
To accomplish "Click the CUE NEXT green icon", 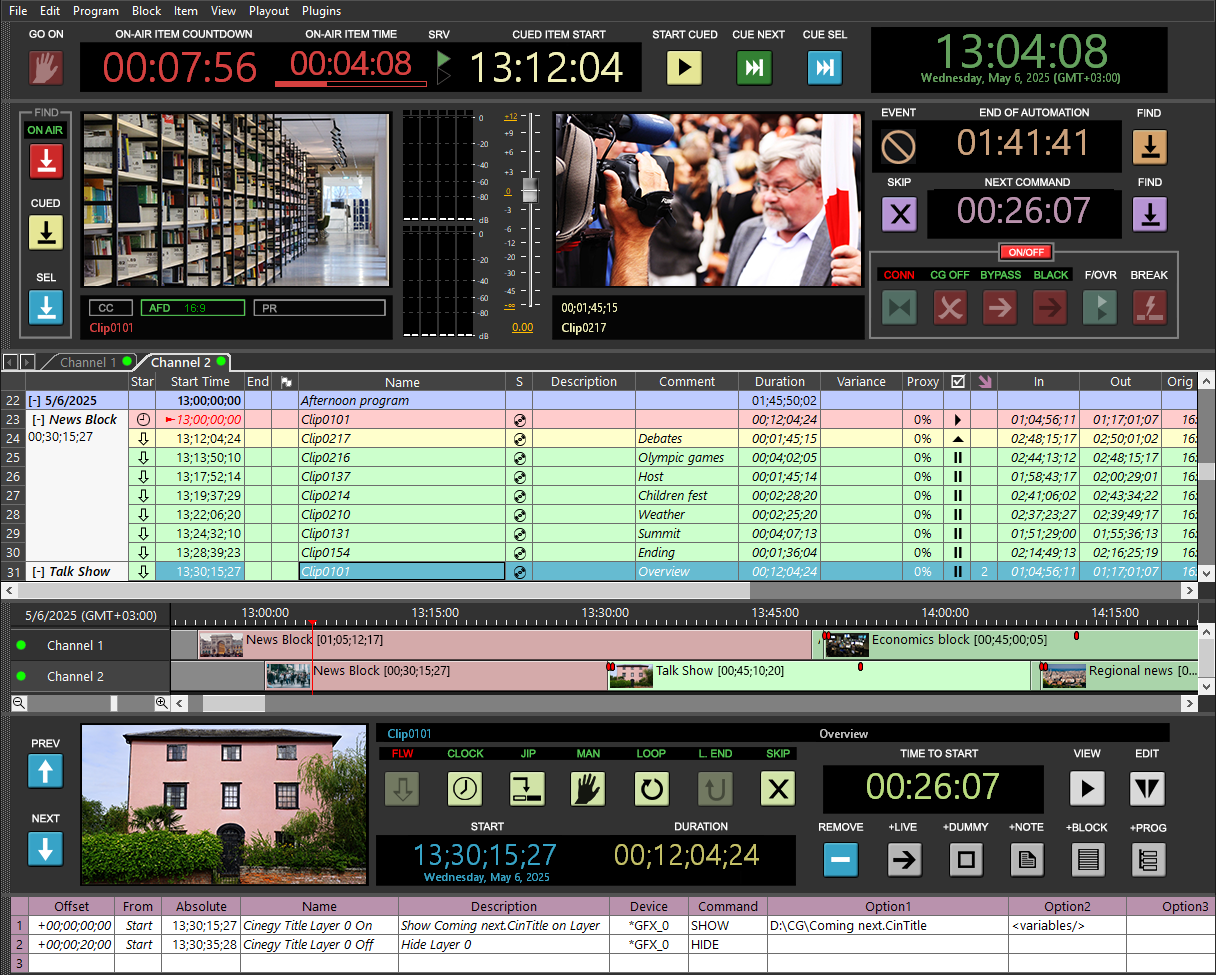I will point(755,68).
